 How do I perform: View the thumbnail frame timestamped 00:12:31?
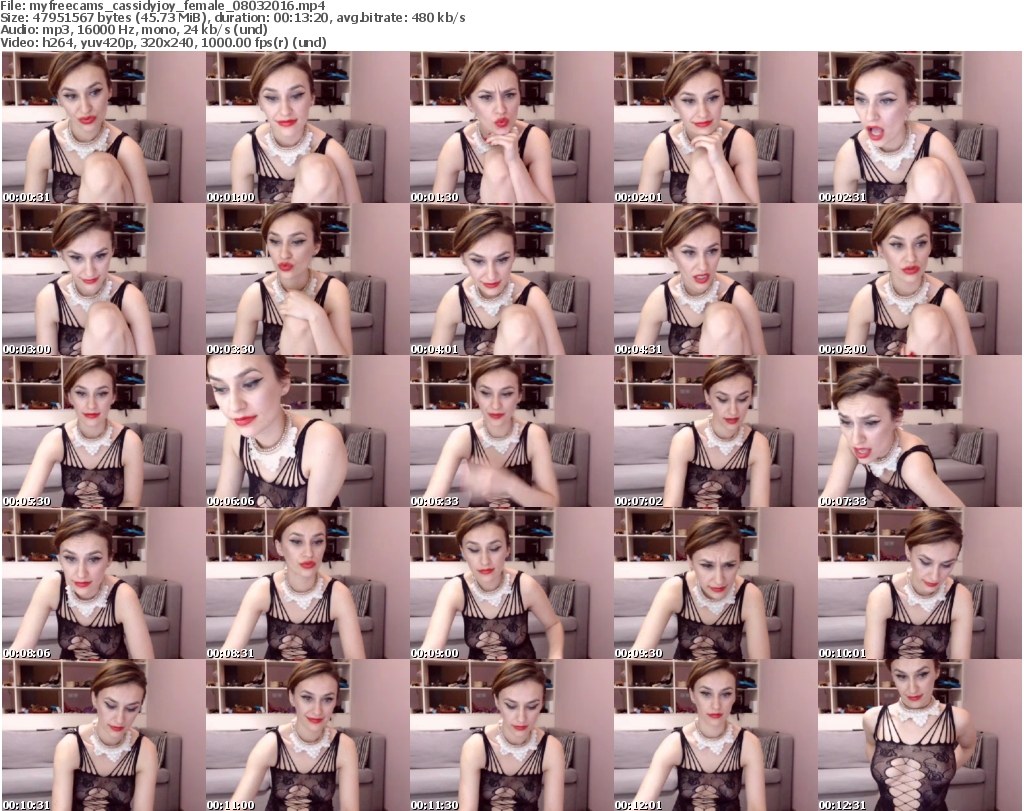pyautogui.click(x=920, y=735)
